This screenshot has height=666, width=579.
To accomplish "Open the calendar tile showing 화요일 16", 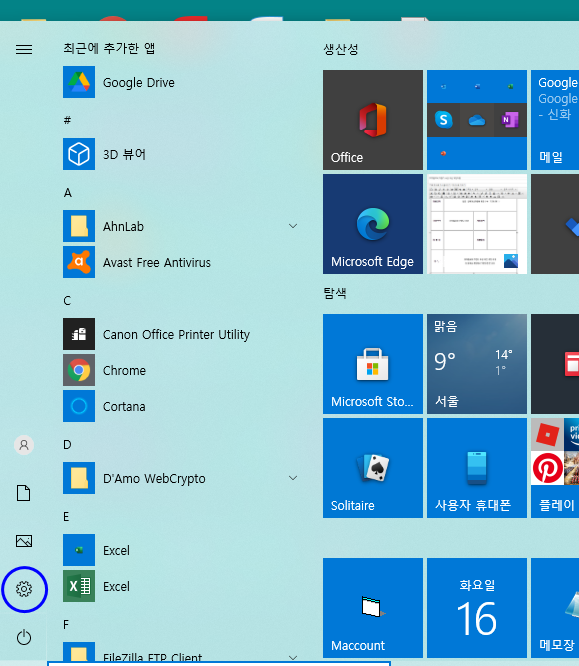I will point(477,608).
